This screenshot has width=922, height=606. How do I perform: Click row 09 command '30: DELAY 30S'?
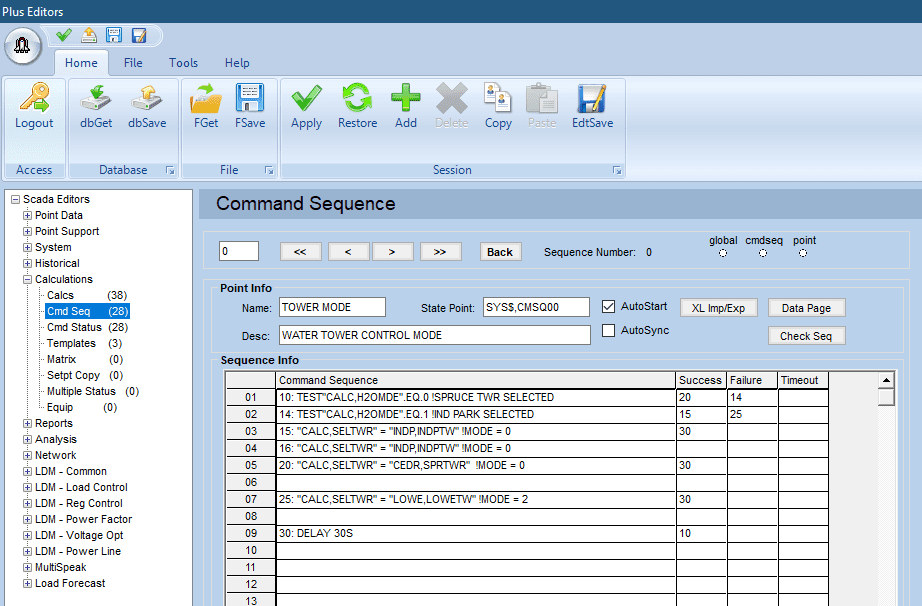[x=476, y=533]
